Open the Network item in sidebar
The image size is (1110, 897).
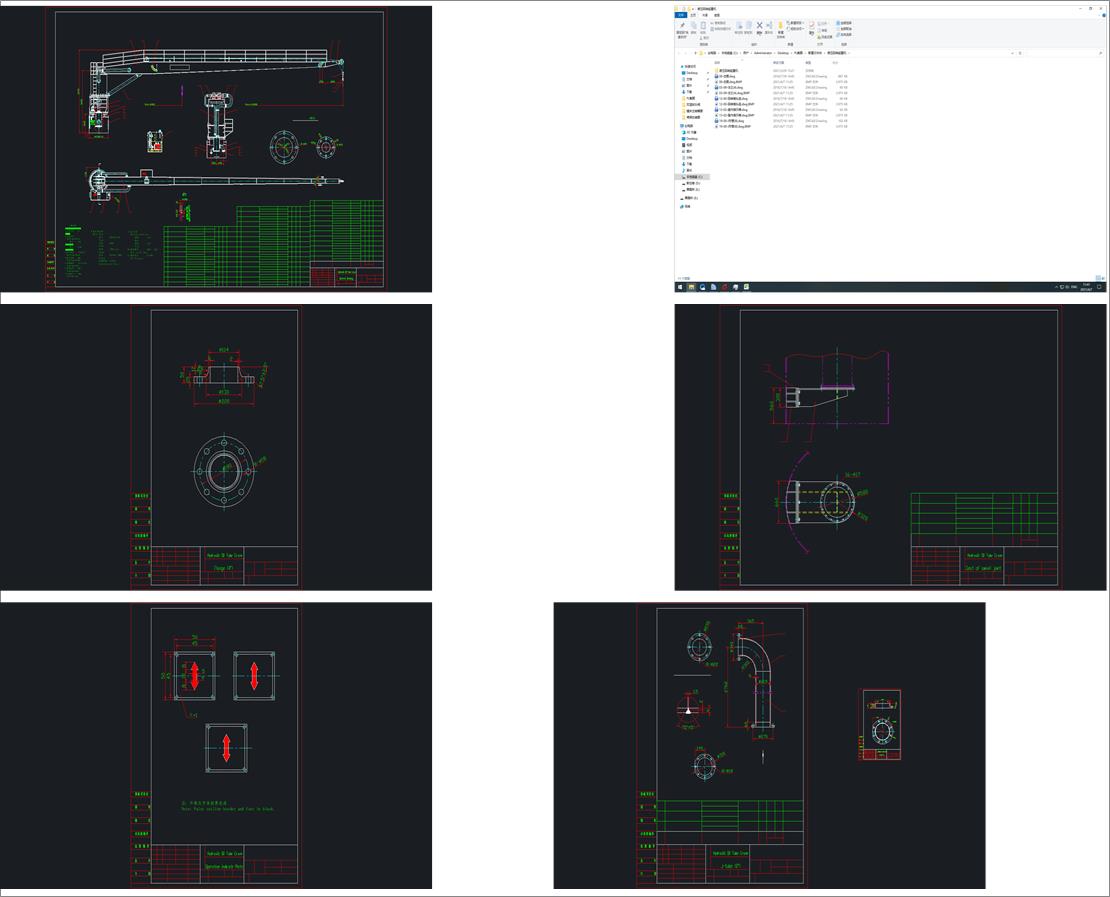click(x=686, y=207)
